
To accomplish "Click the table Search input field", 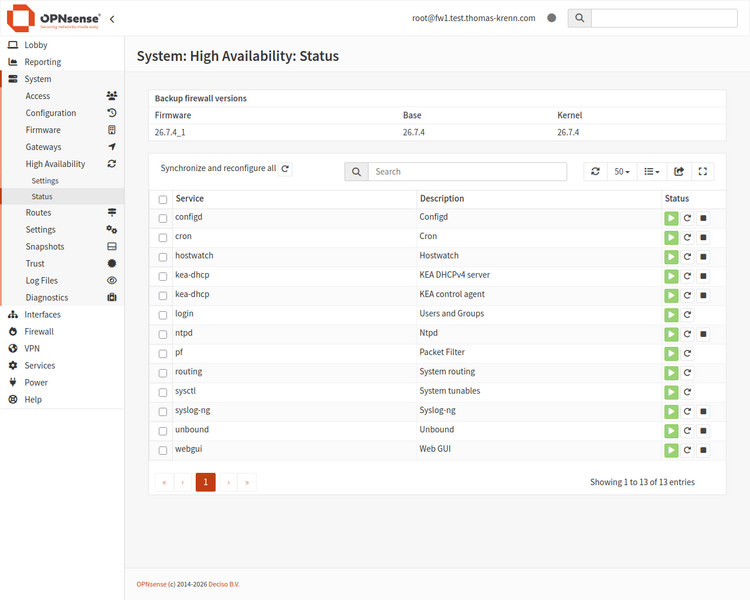I will tap(467, 171).
